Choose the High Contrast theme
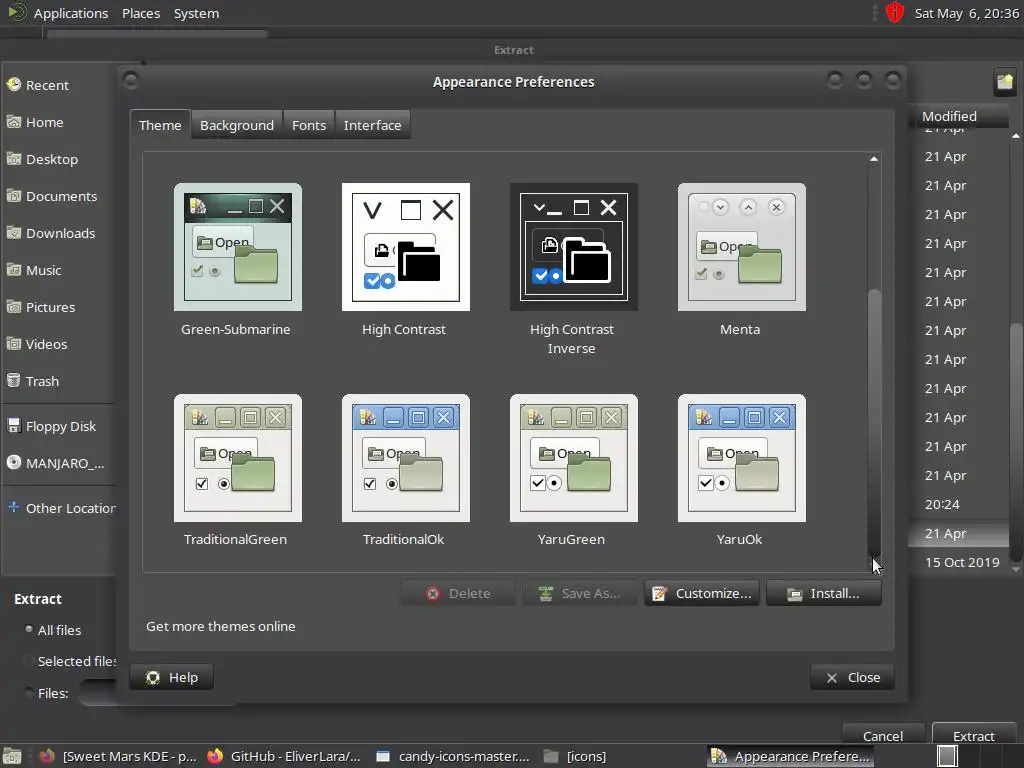This screenshot has width=1024, height=768. coord(406,247)
